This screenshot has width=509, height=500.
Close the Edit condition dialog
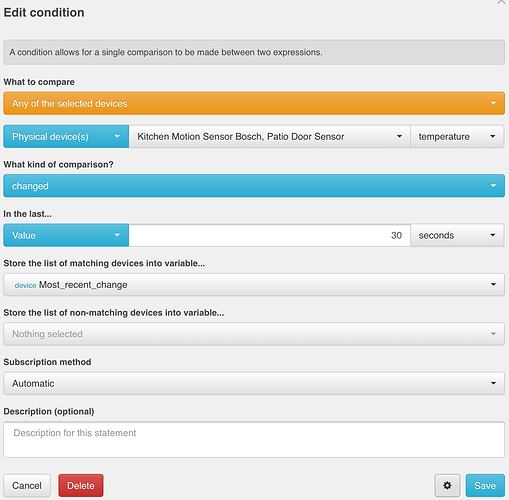tap(501, 2)
